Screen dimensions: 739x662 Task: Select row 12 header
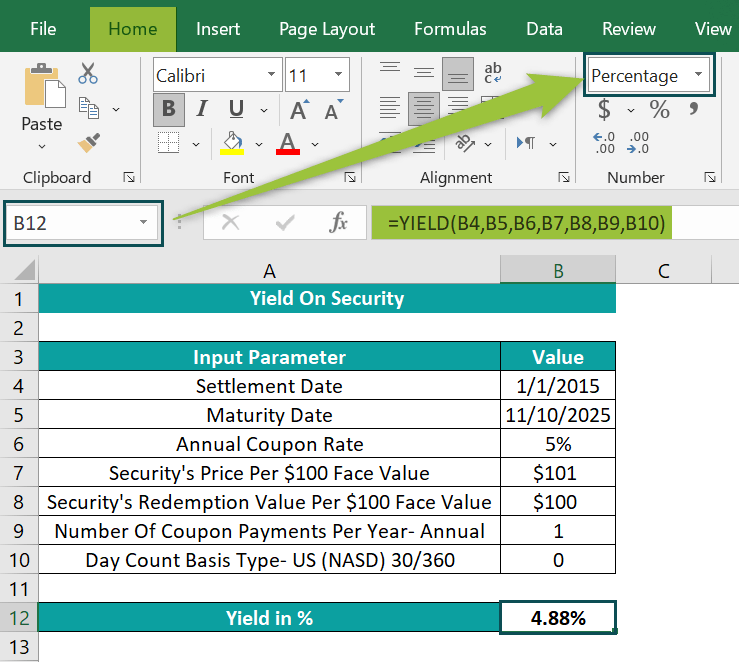tap(19, 618)
